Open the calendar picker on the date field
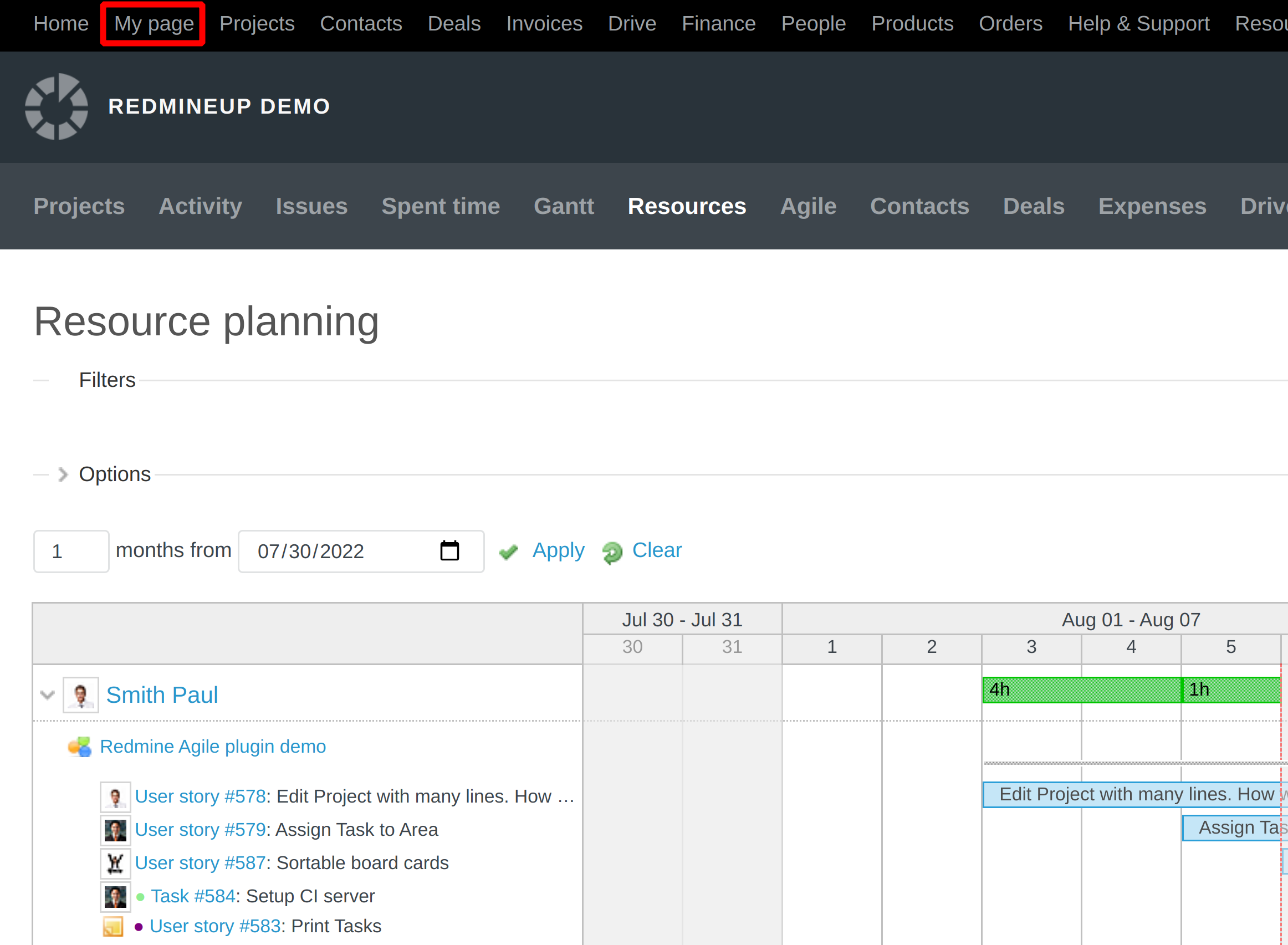 (x=451, y=551)
